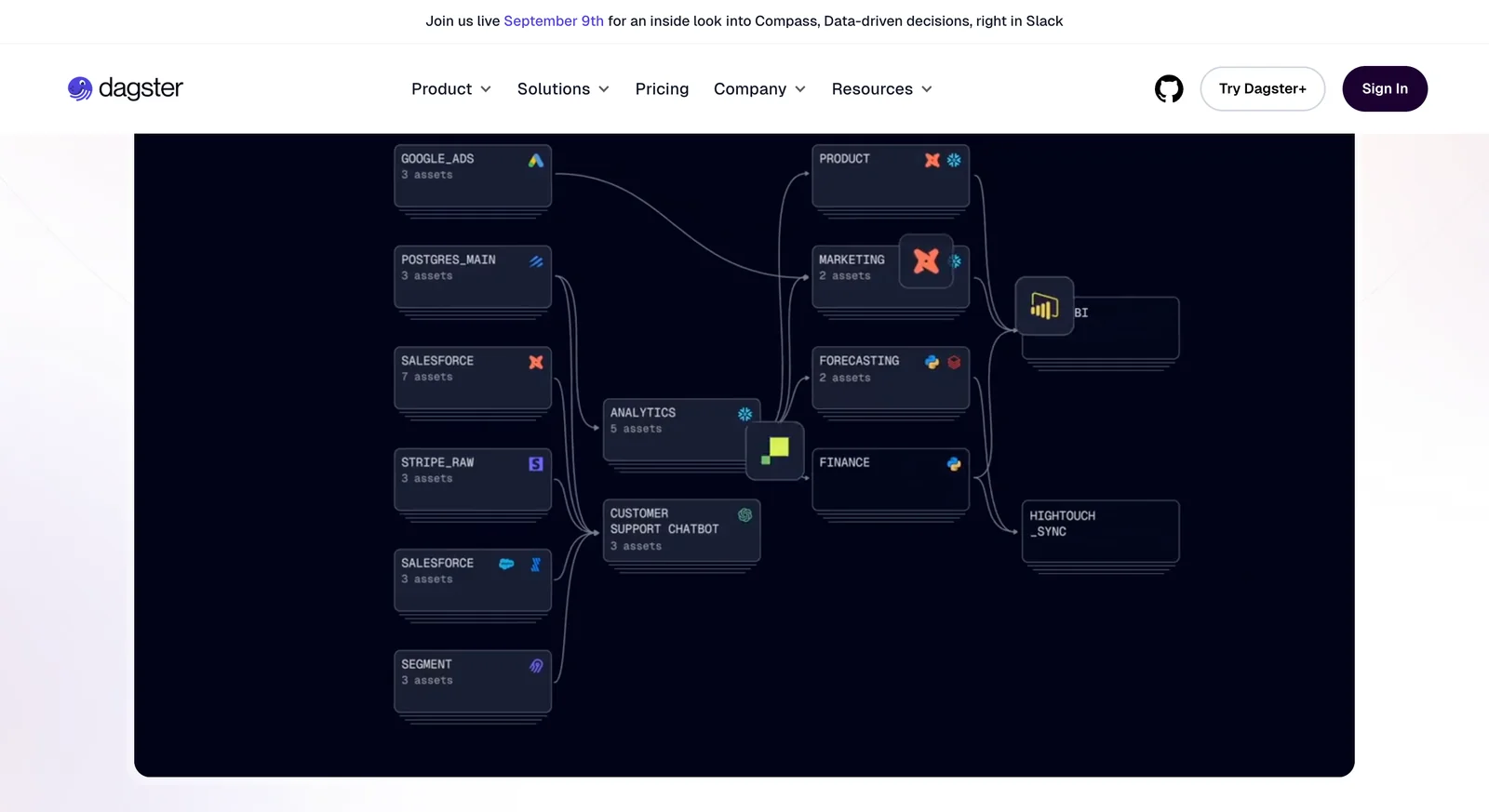The width and height of the screenshot is (1489, 812).
Task: Select the SEGMENT asset group text
Action: 426,664
